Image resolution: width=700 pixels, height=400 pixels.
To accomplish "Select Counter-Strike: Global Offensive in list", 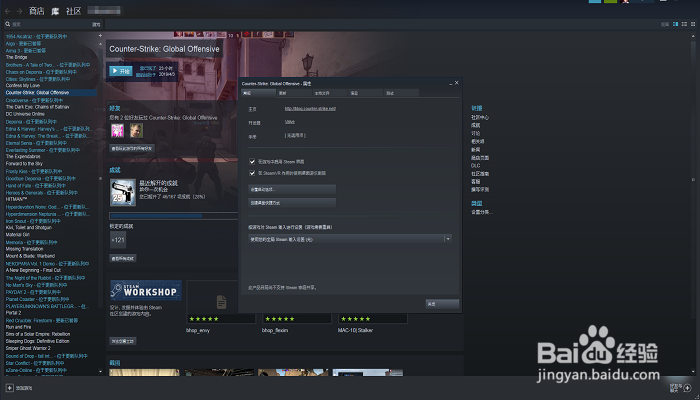I will 51,92.
